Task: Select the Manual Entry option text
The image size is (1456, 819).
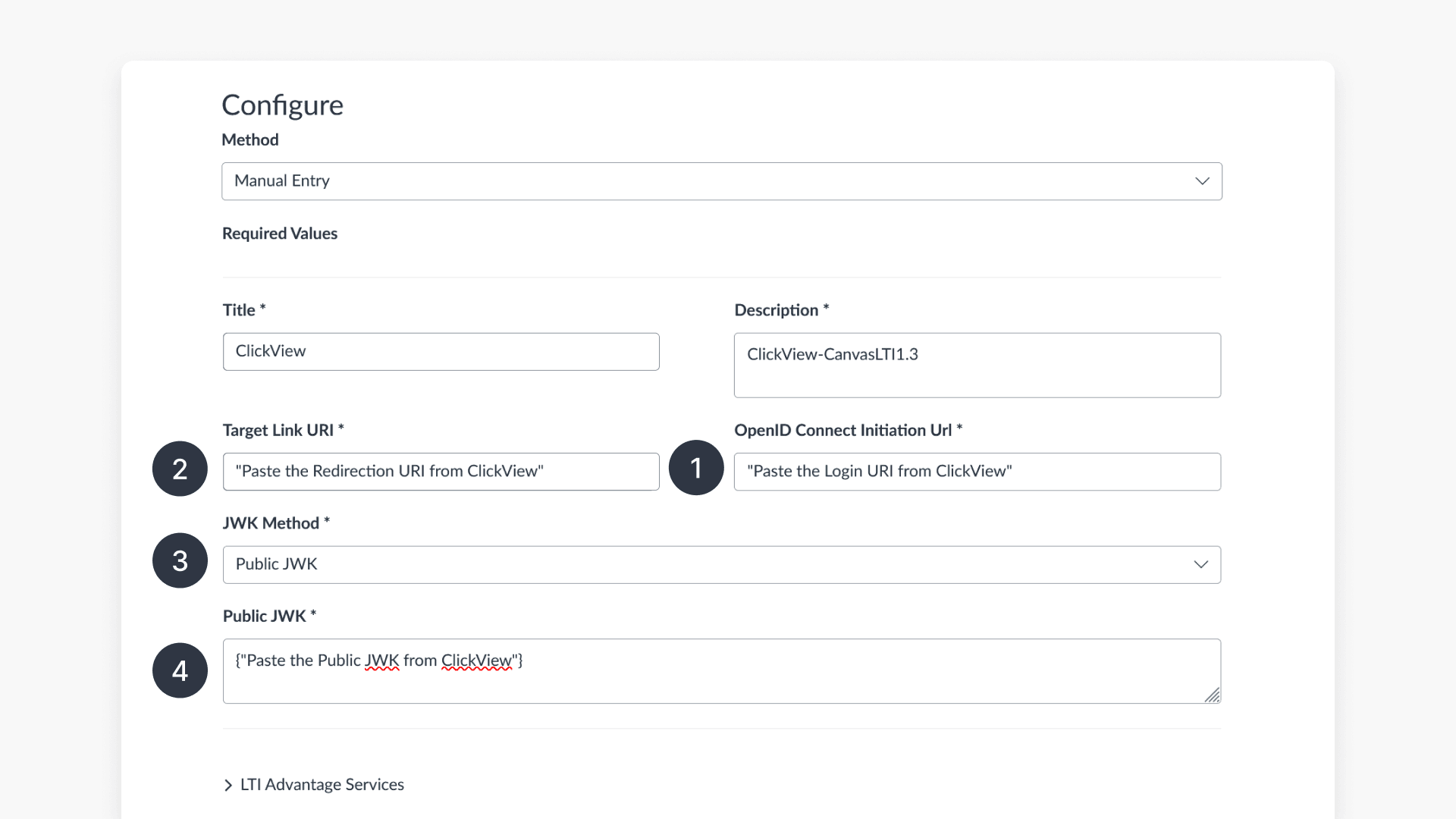Action: pos(281,180)
